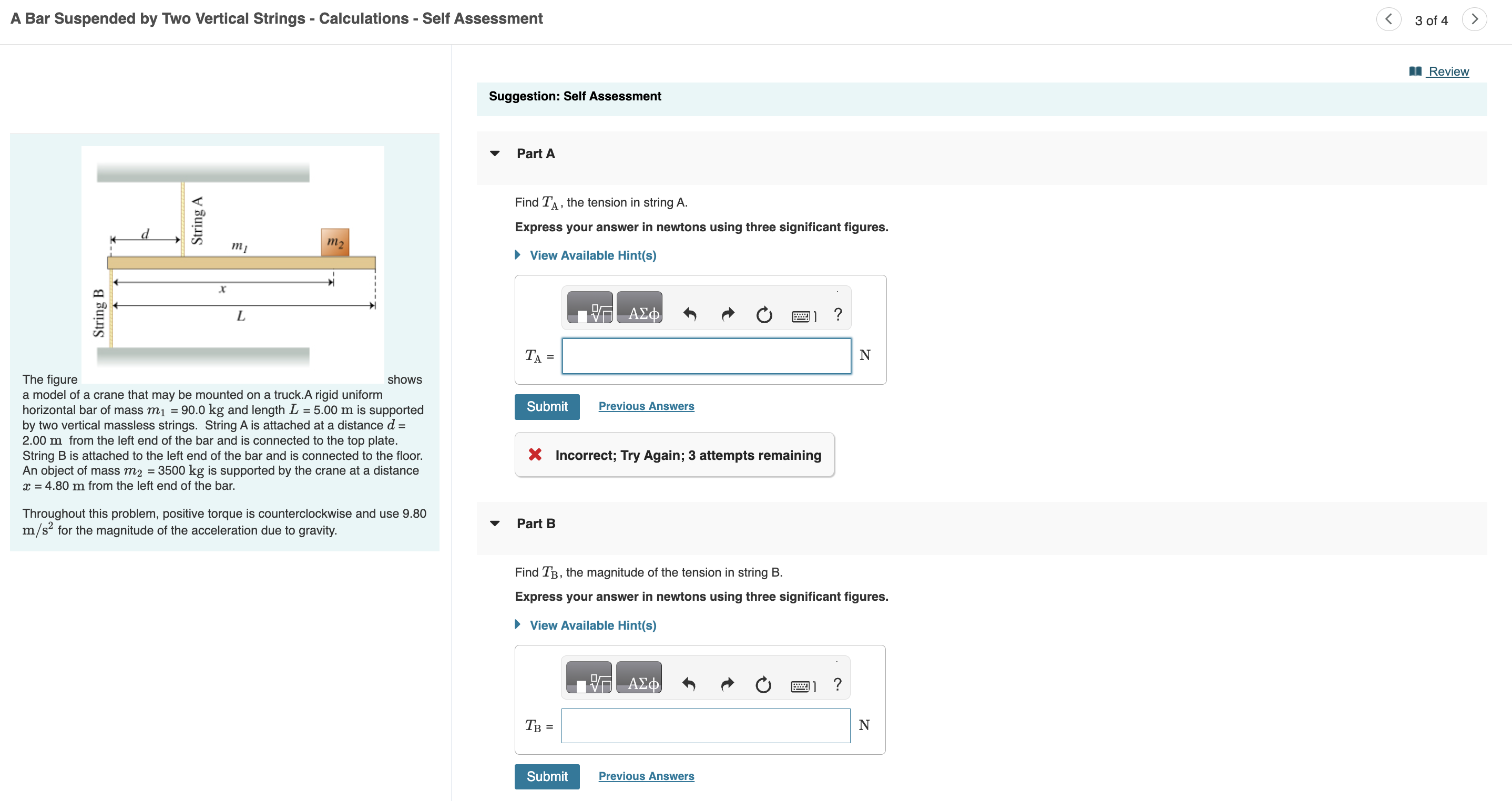Collapse the Part B section
Image resolution: width=1512 pixels, height=801 pixels.
point(495,523)
